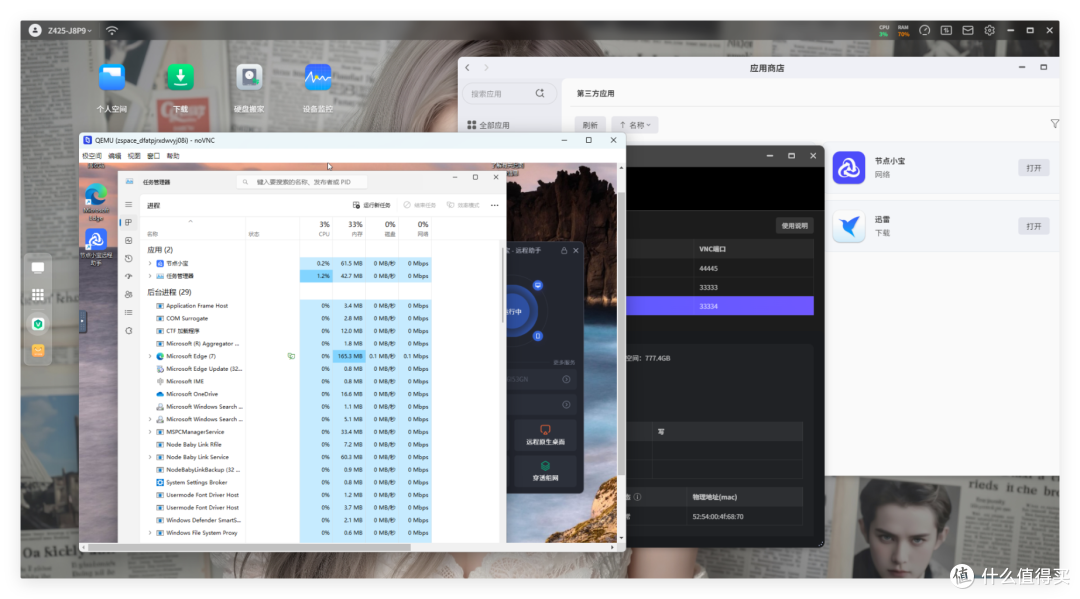1080x599 pixels.
Task: Click the 迅雷 app icon in store
Action: pos(849,226)
